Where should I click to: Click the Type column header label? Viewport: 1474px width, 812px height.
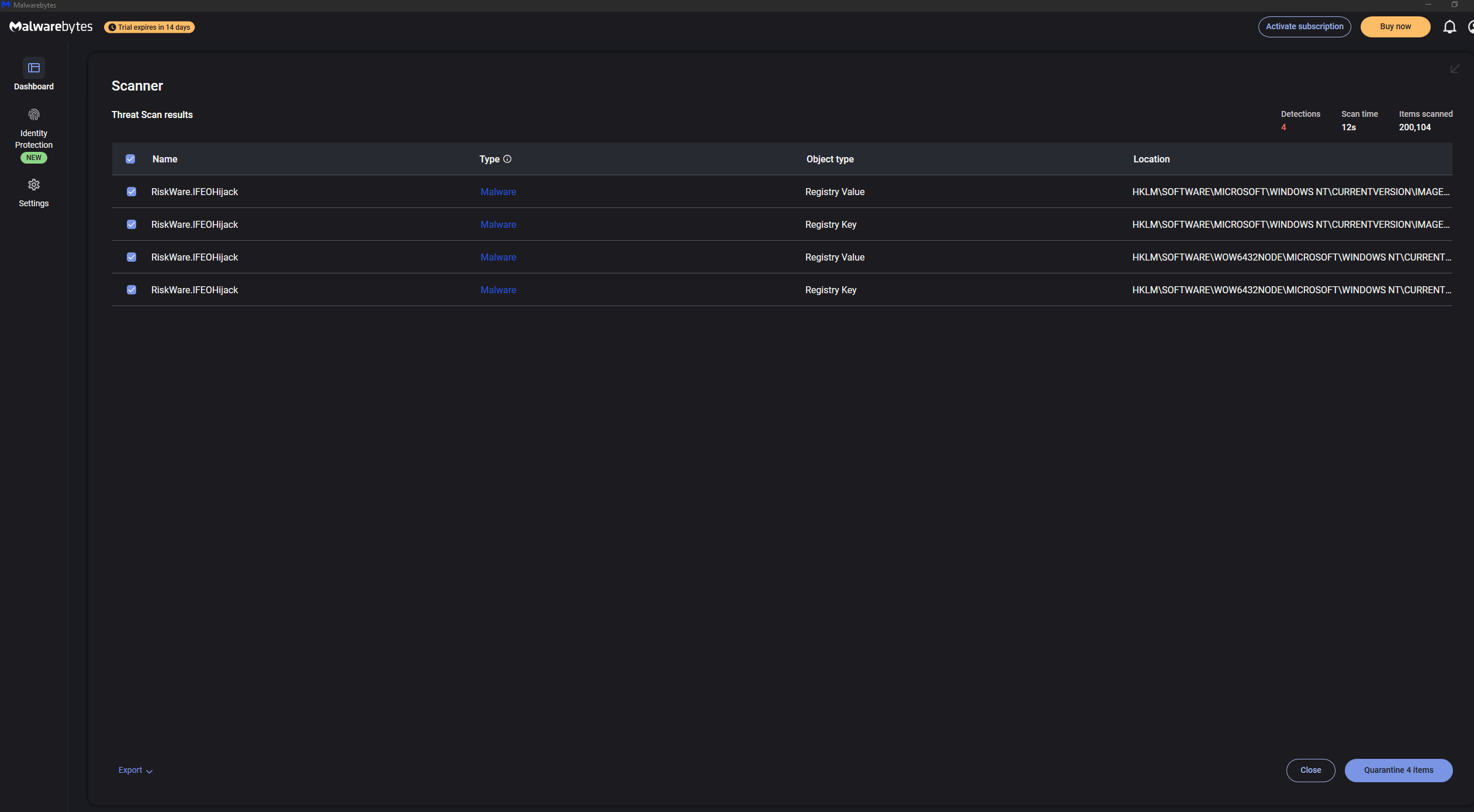pos(490,159)
